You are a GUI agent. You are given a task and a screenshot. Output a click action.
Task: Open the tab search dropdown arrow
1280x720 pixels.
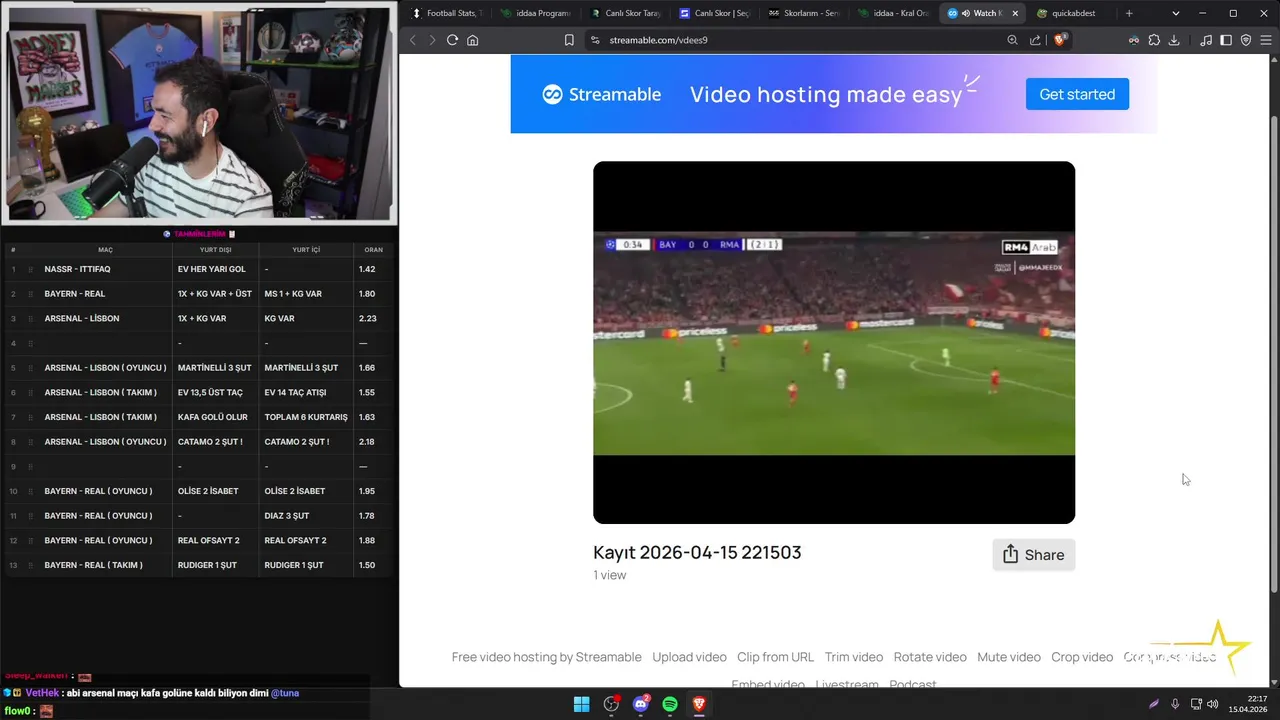(x=1175, y=13)
